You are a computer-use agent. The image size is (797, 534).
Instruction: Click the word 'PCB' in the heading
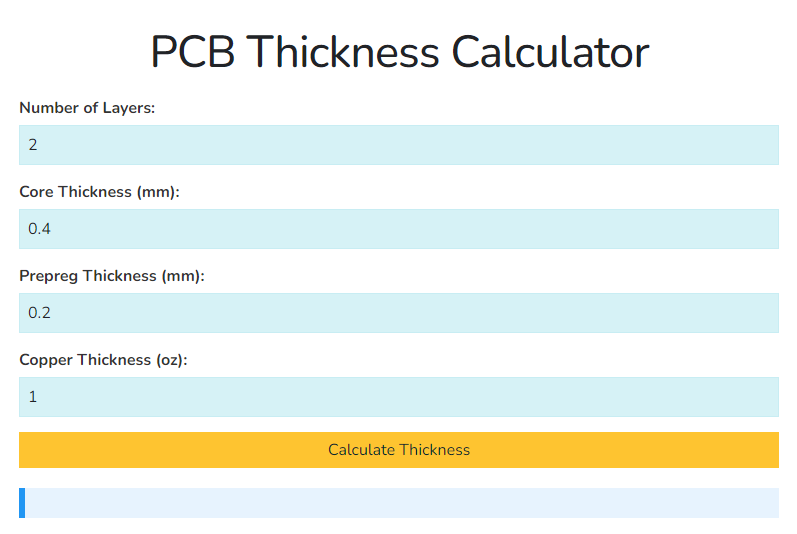point(193,52)
